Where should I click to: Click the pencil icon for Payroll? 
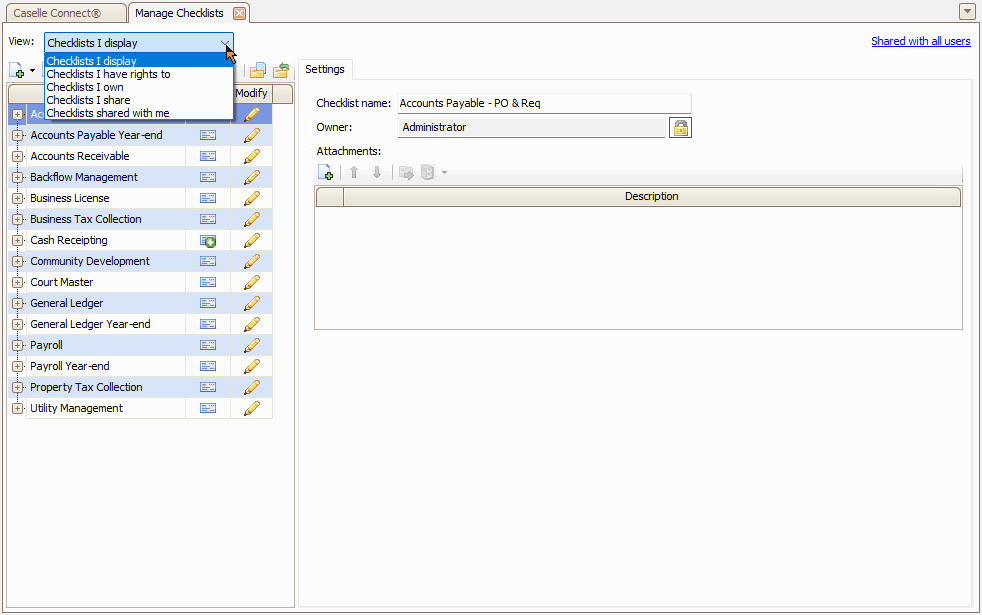tap(252, 346)
